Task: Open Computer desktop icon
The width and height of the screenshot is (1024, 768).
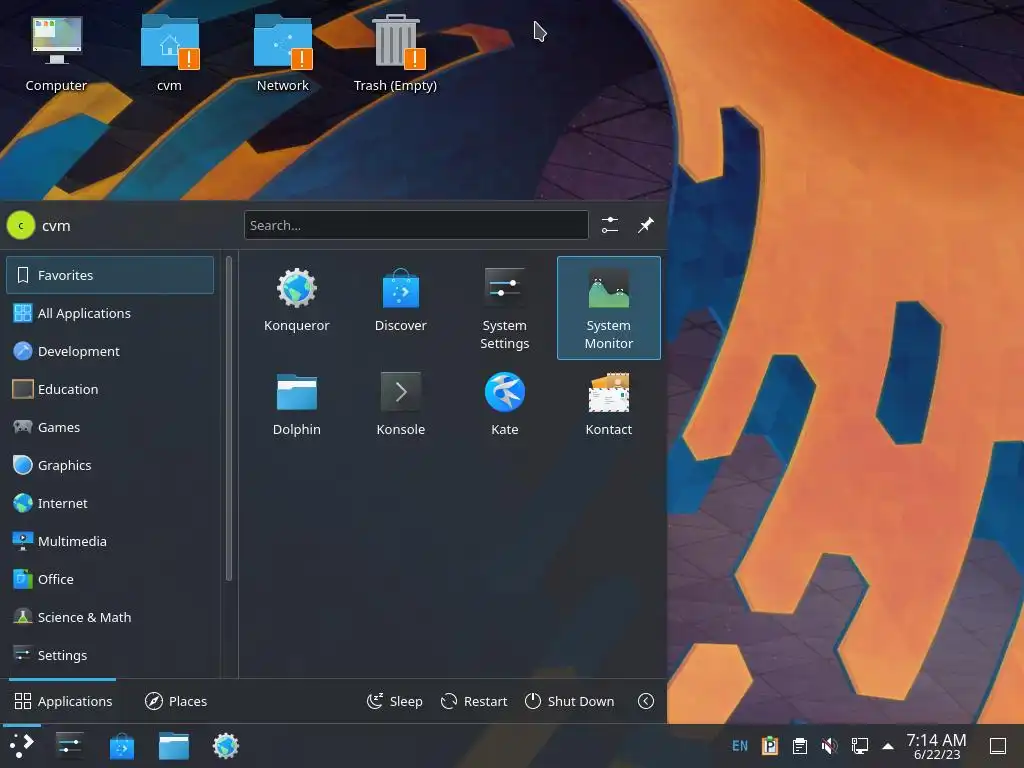Action: [56, 54]
